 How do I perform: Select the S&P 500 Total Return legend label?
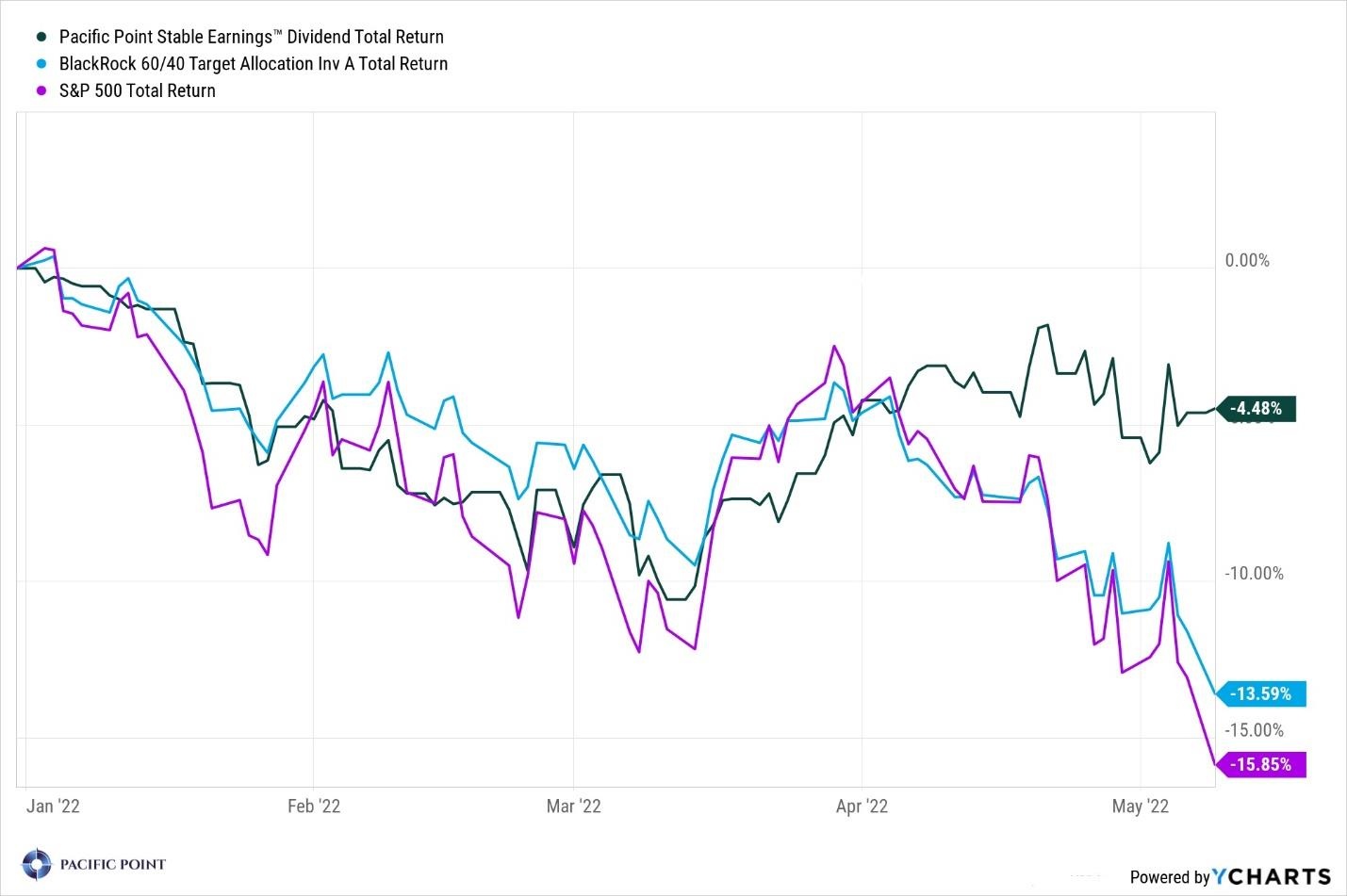click(138, 91)
